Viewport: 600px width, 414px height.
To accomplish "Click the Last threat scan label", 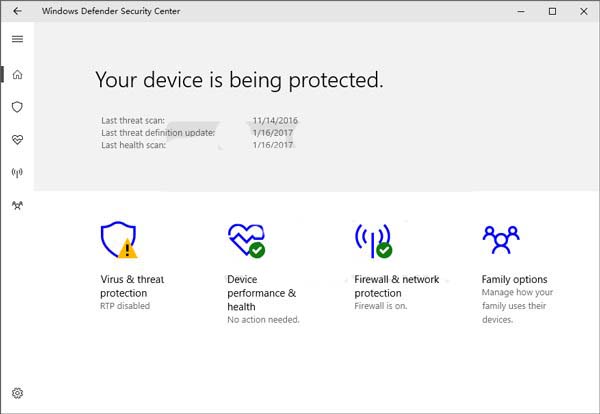I will click(133, 121).
